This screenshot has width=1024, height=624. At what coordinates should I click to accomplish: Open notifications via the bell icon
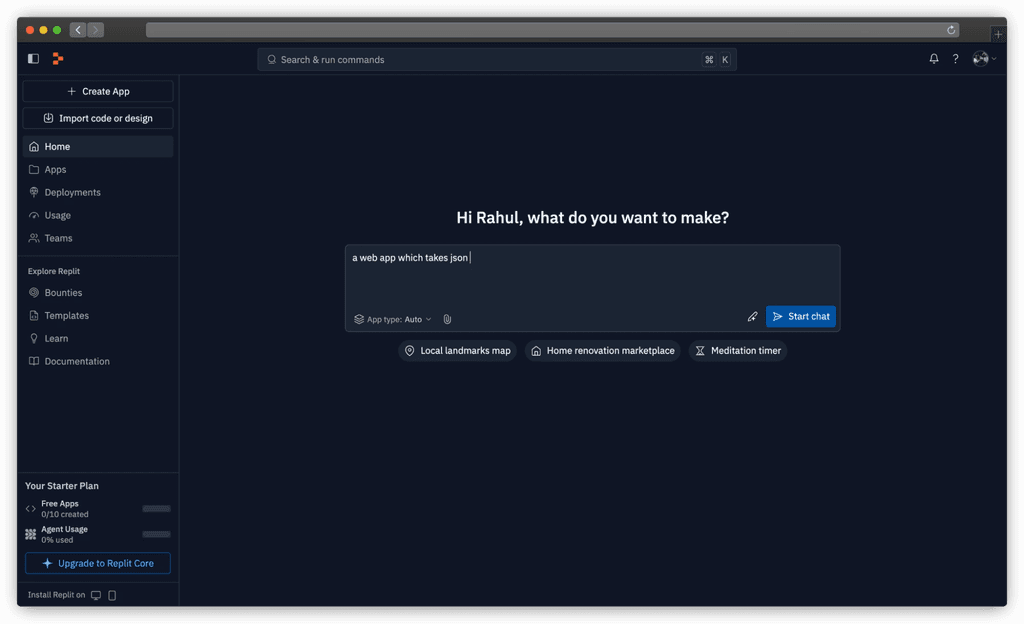tap(933, 58)
